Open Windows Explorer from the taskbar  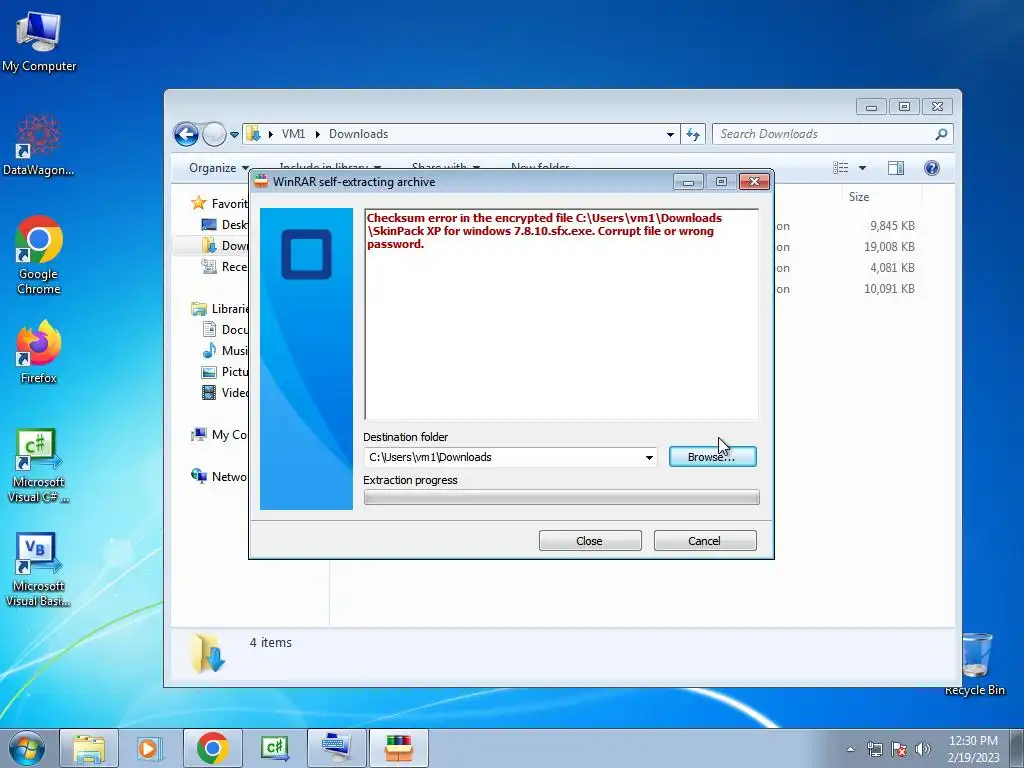tap(89, 748)
